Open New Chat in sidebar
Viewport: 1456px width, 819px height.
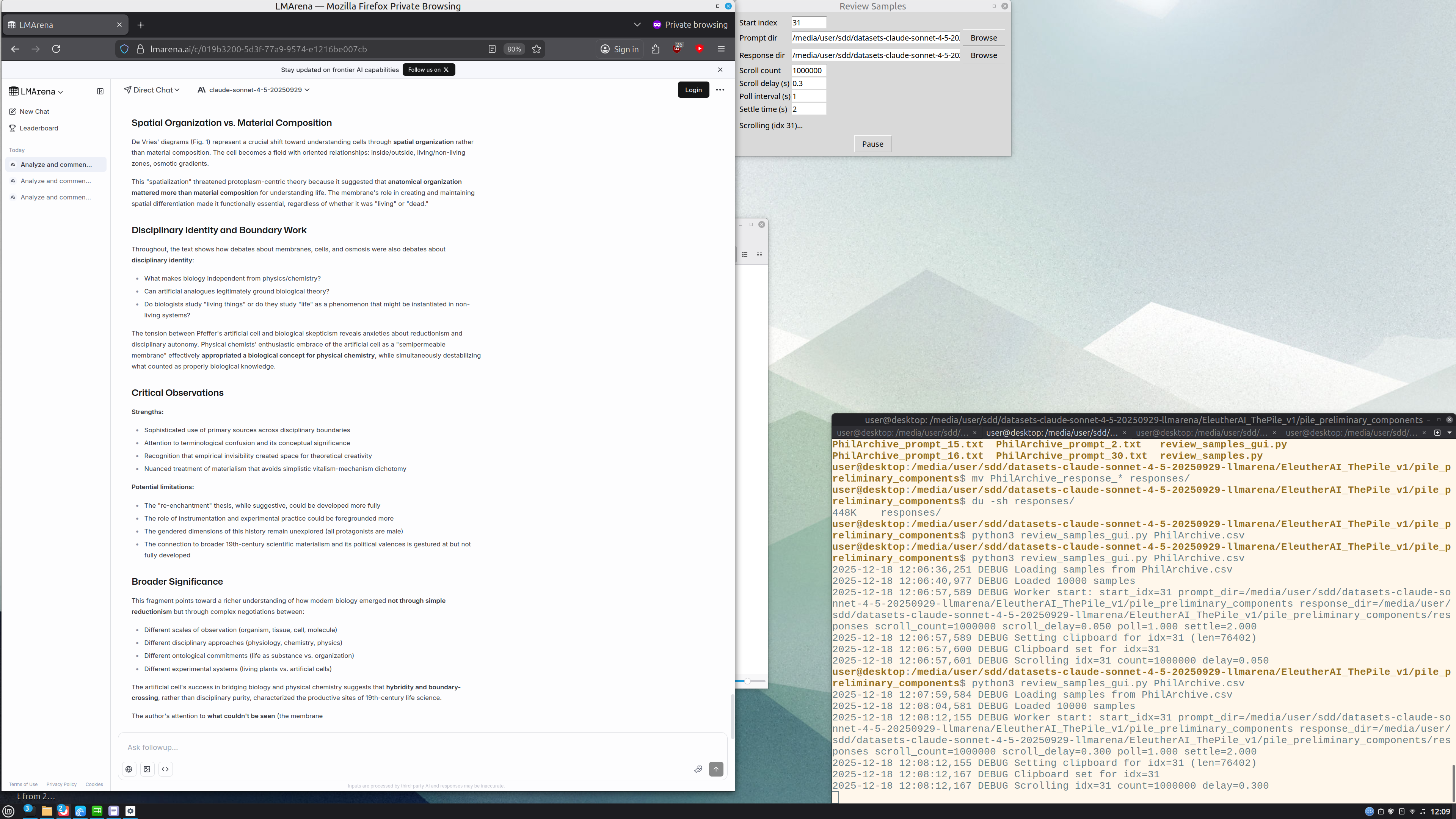click(34, 111)
